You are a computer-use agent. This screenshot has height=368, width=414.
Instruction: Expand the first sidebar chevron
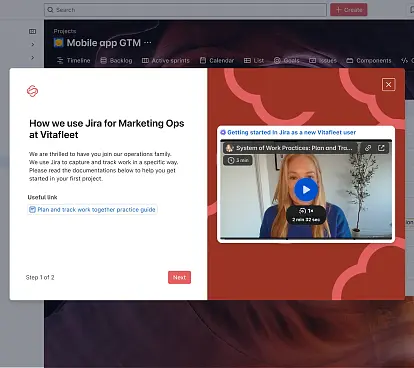pyautogui.click(x=33, y=44)
